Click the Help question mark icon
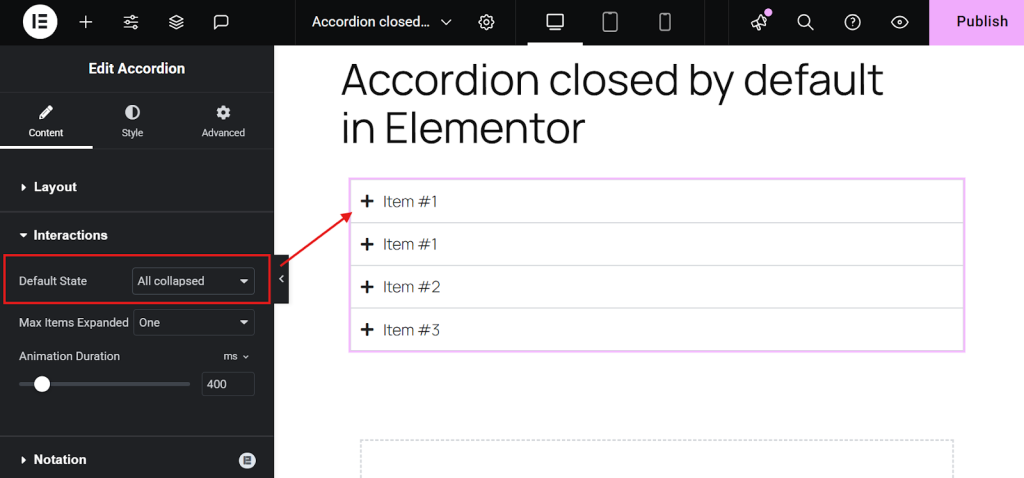1024x478 pixels. [x=852, y=22]
